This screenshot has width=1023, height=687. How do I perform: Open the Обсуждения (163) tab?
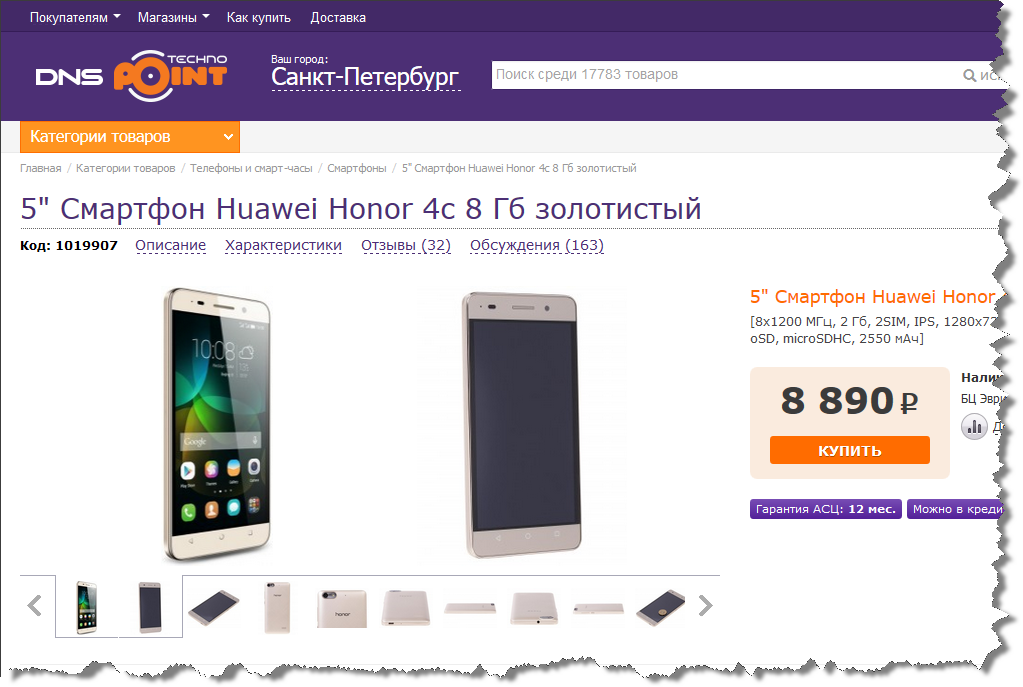pos(537,245)
